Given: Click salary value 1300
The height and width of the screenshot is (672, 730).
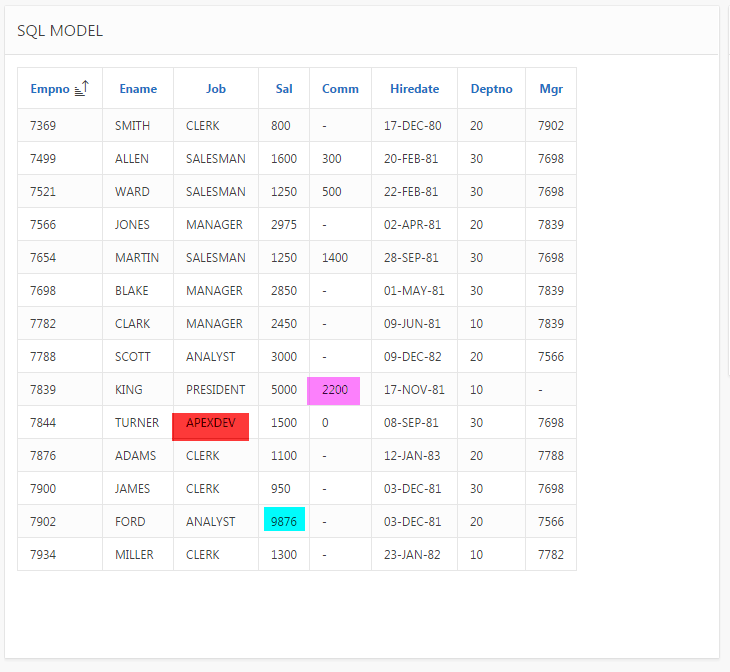Looking at the screenshot, I should tap(284, 555).
